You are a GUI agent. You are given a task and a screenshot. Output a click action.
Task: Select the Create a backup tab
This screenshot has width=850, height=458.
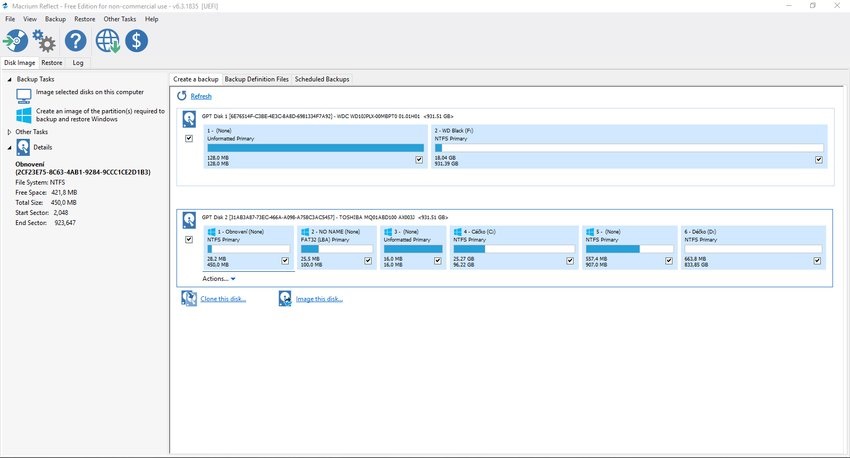tap(196, 79)
